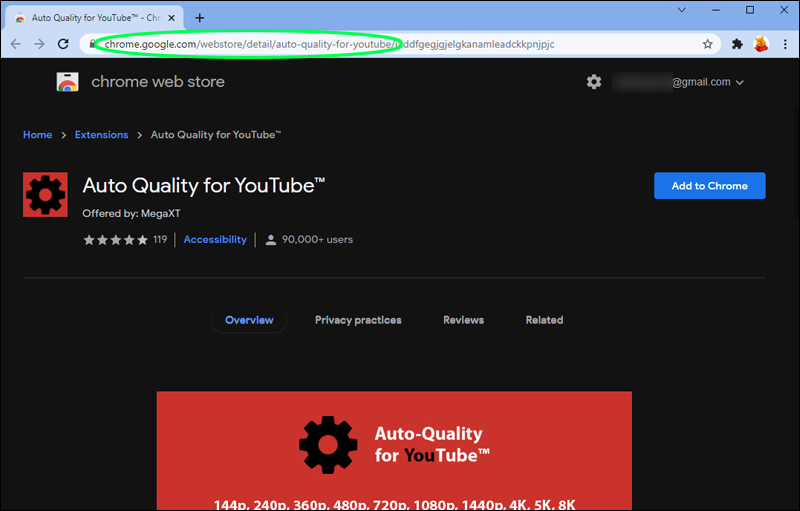Click the site lock icon in address bar
Screen dimensions: 800x511
(x=92, y=44)
